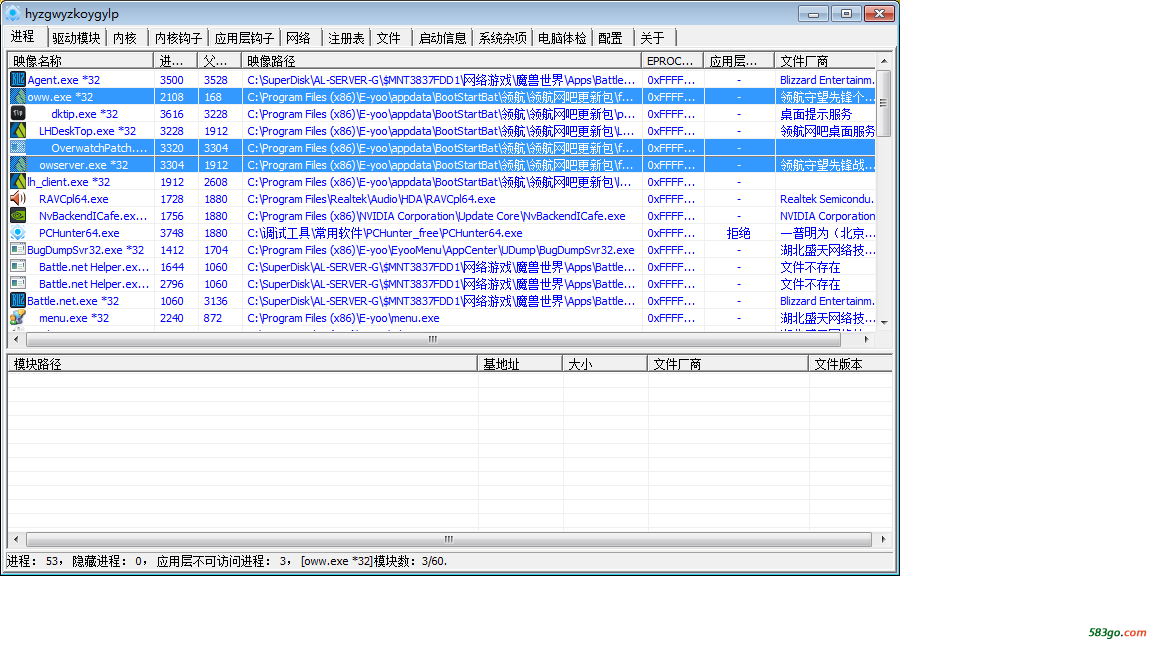
Task: Select the Agent.exe *32 process name
Action: [64, 80]
